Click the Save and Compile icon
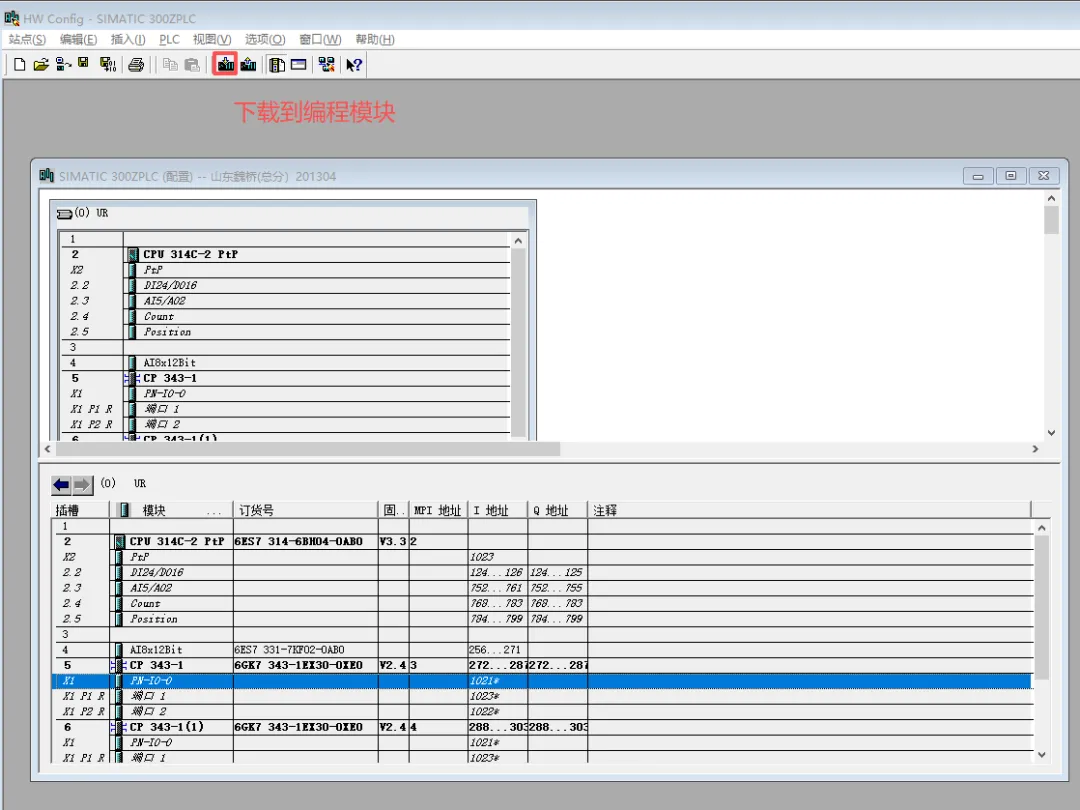 107,65
